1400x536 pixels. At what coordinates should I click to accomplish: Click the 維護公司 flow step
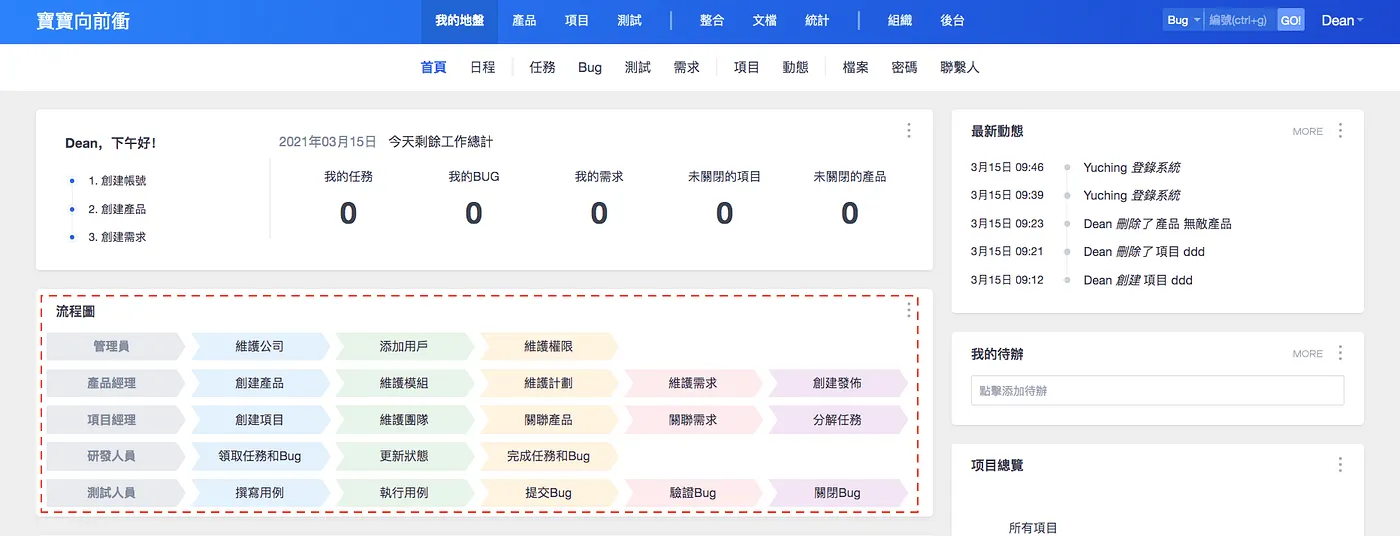click(x=260, y=346)
